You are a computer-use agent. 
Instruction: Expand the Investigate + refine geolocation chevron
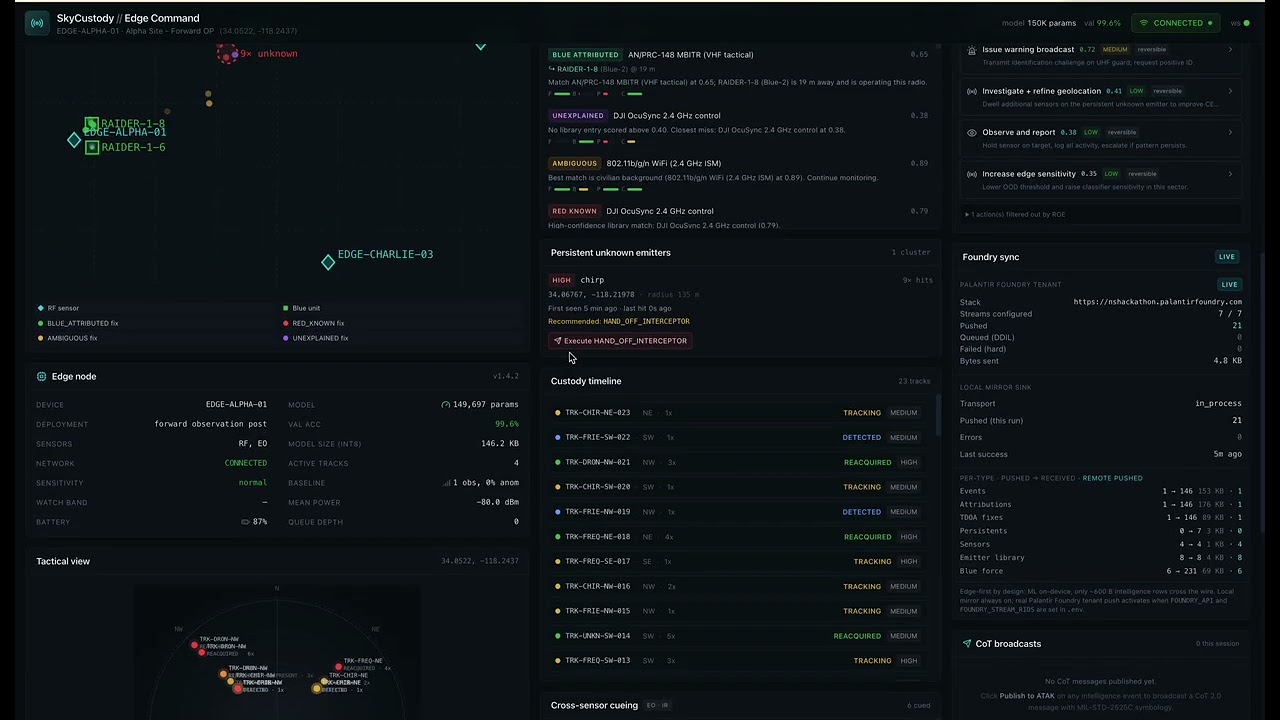point(1230,91)
